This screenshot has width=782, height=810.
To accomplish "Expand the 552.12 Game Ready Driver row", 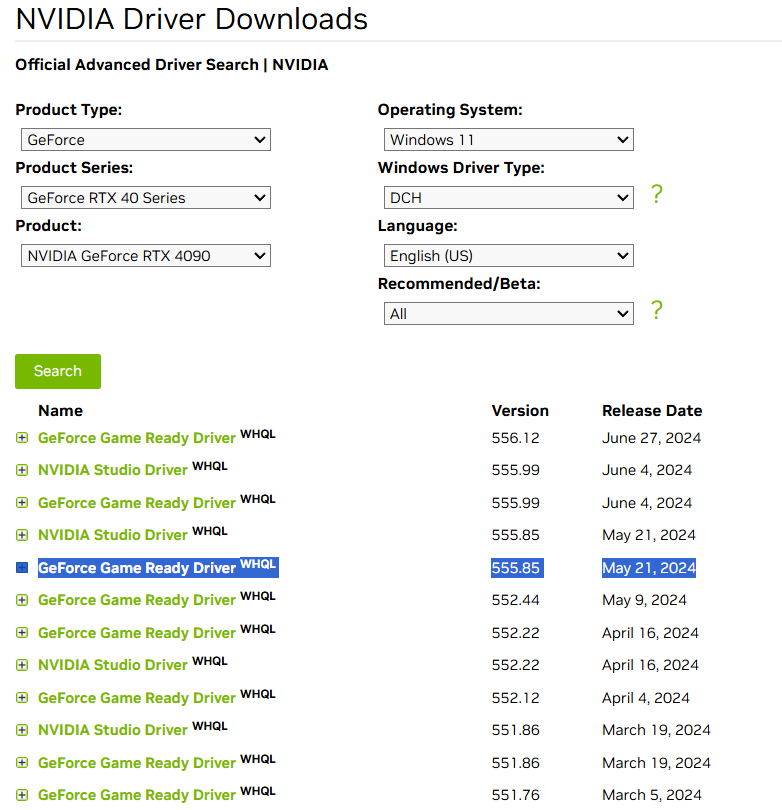I will coord(22,698).
